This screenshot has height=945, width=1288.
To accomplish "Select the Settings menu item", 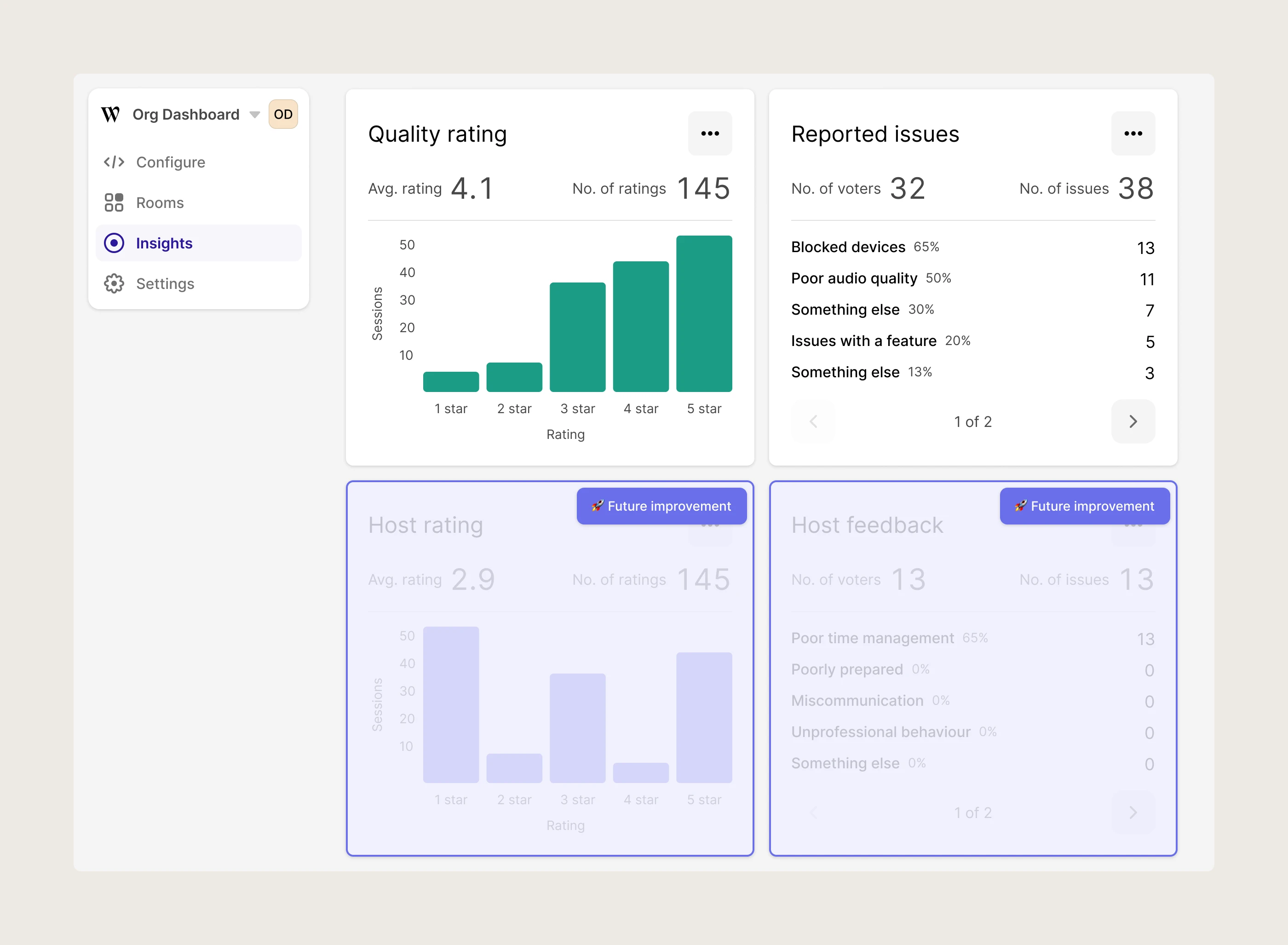I will coord(198,284).
